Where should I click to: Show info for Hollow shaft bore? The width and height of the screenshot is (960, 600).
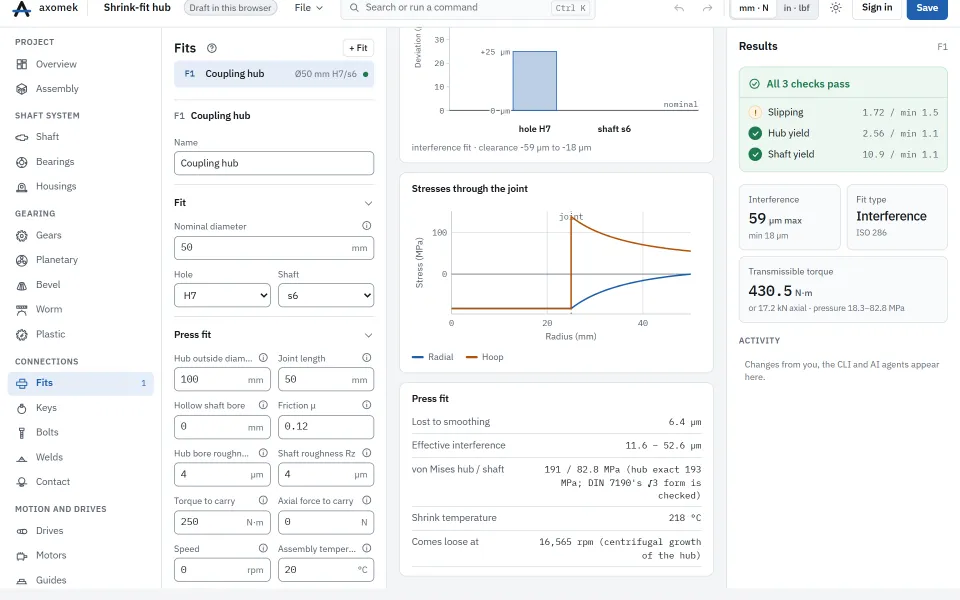coord(263,405)
